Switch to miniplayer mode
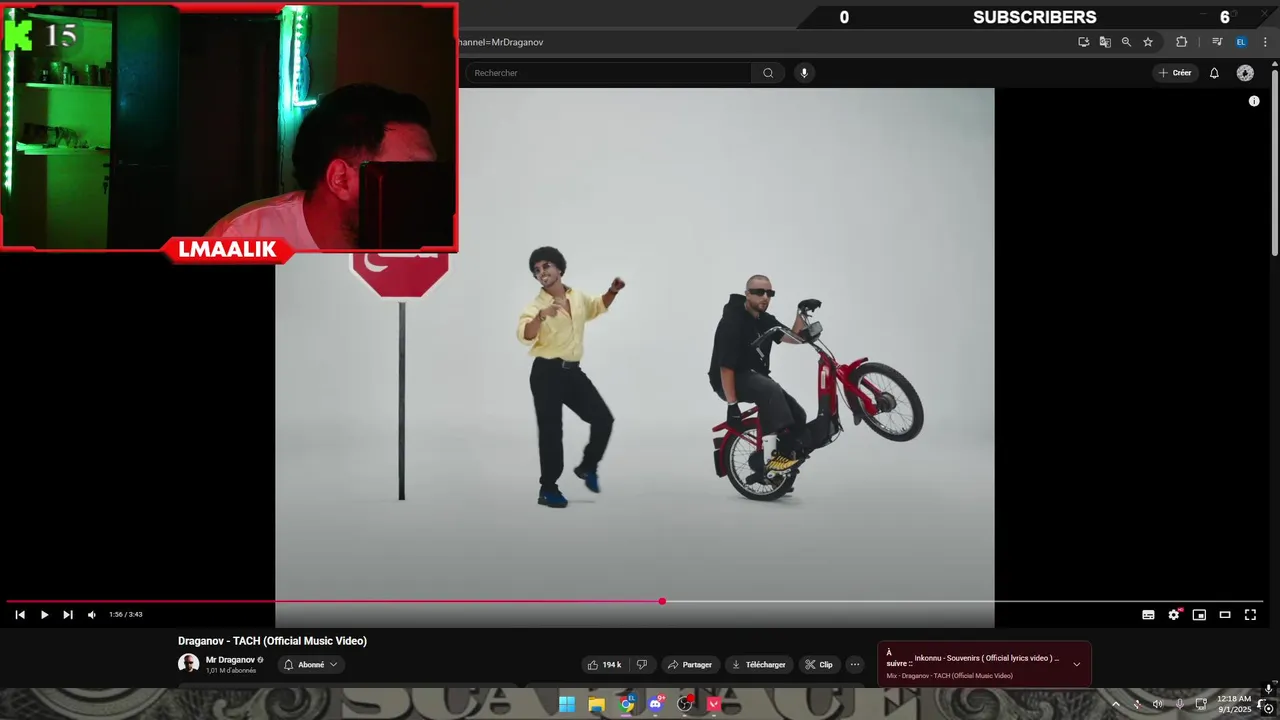The image size is (1280, 720). point(1199,615)
